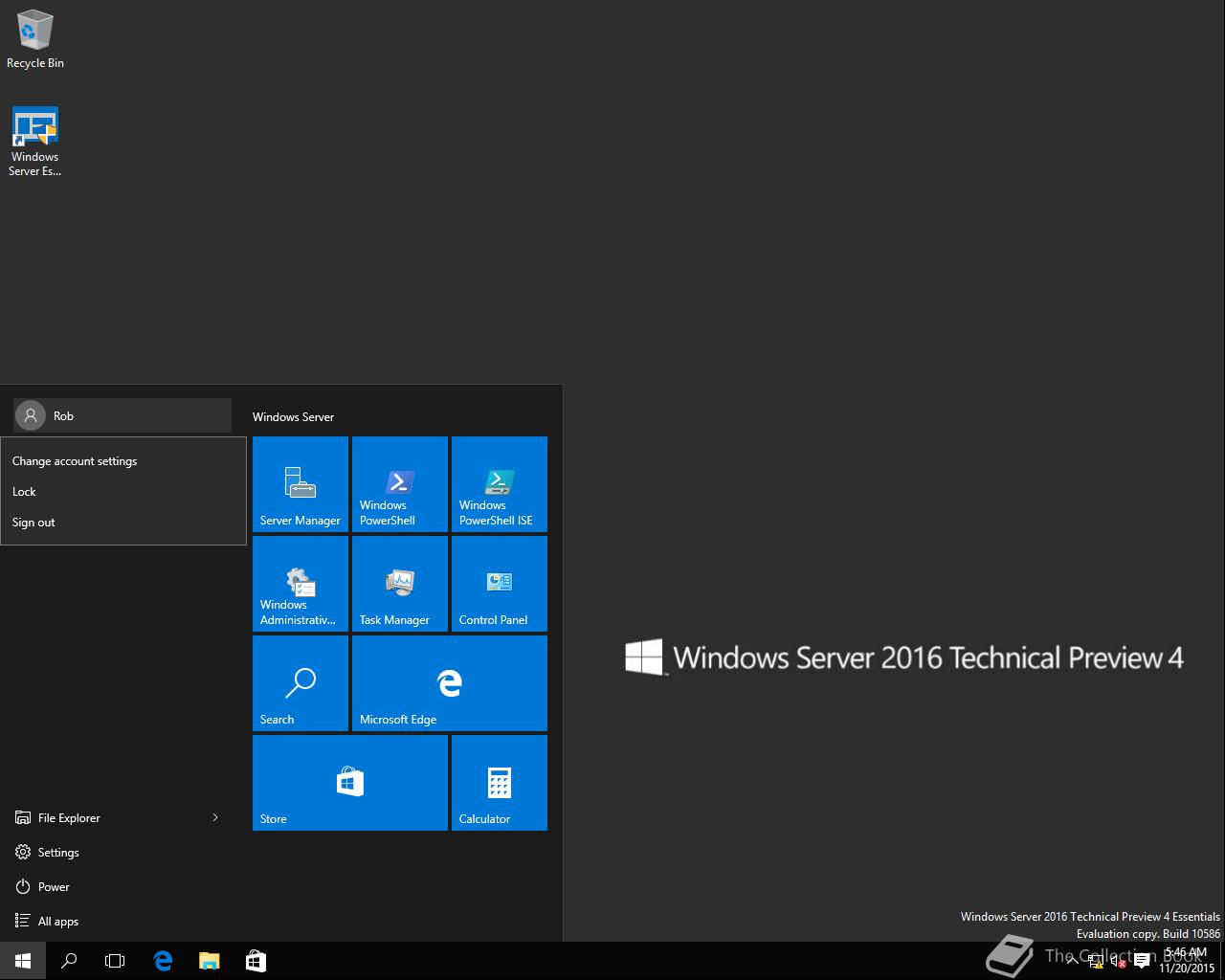This screenshot has width=1225, height=980.
Task: Open File Explorer in Start menu
Action: (x=105, y=817)
